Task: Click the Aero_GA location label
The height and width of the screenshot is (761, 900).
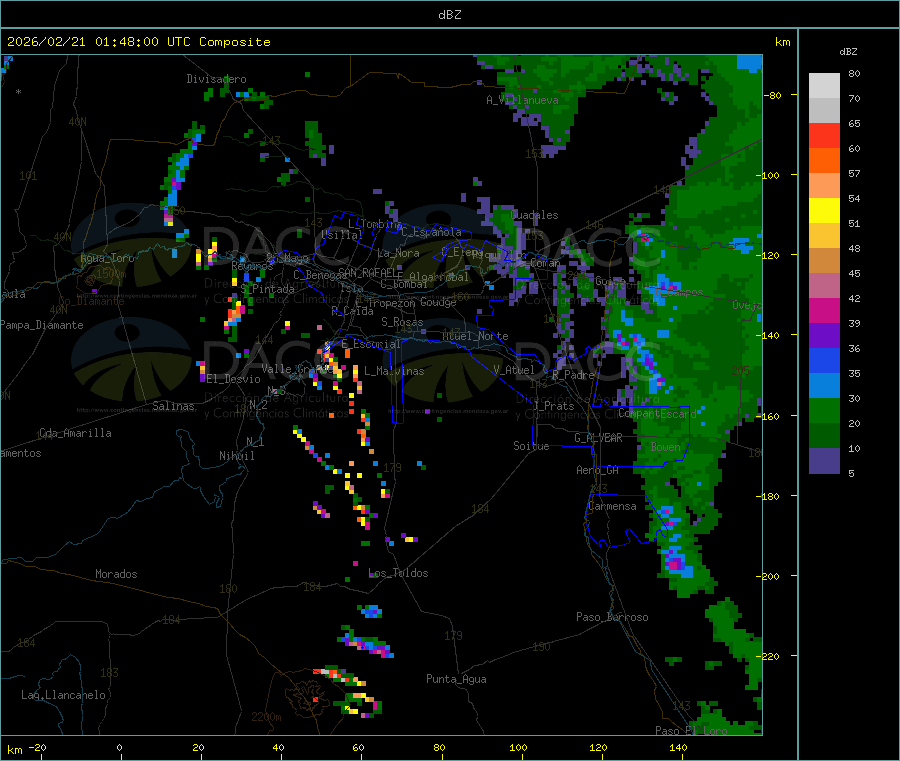Action: tap(598, 470)
